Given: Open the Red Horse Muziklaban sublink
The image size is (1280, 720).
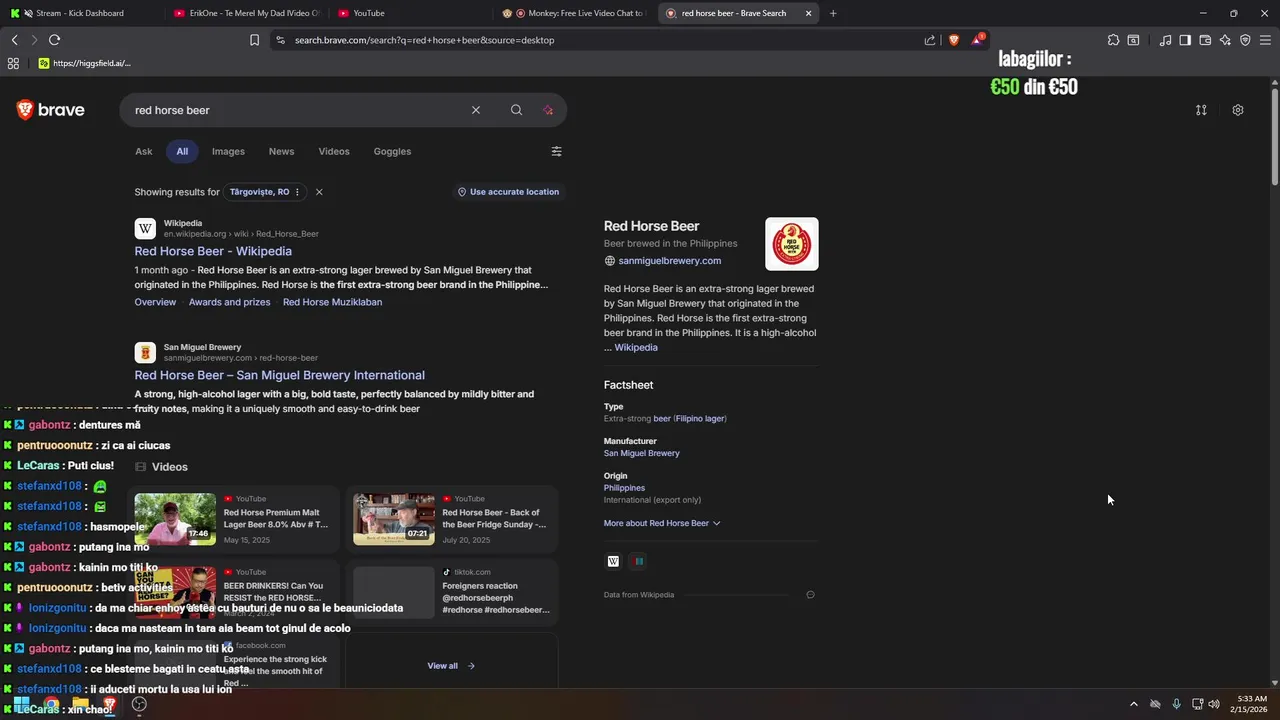Looking at the screenshot, I should tap(332, 302).
